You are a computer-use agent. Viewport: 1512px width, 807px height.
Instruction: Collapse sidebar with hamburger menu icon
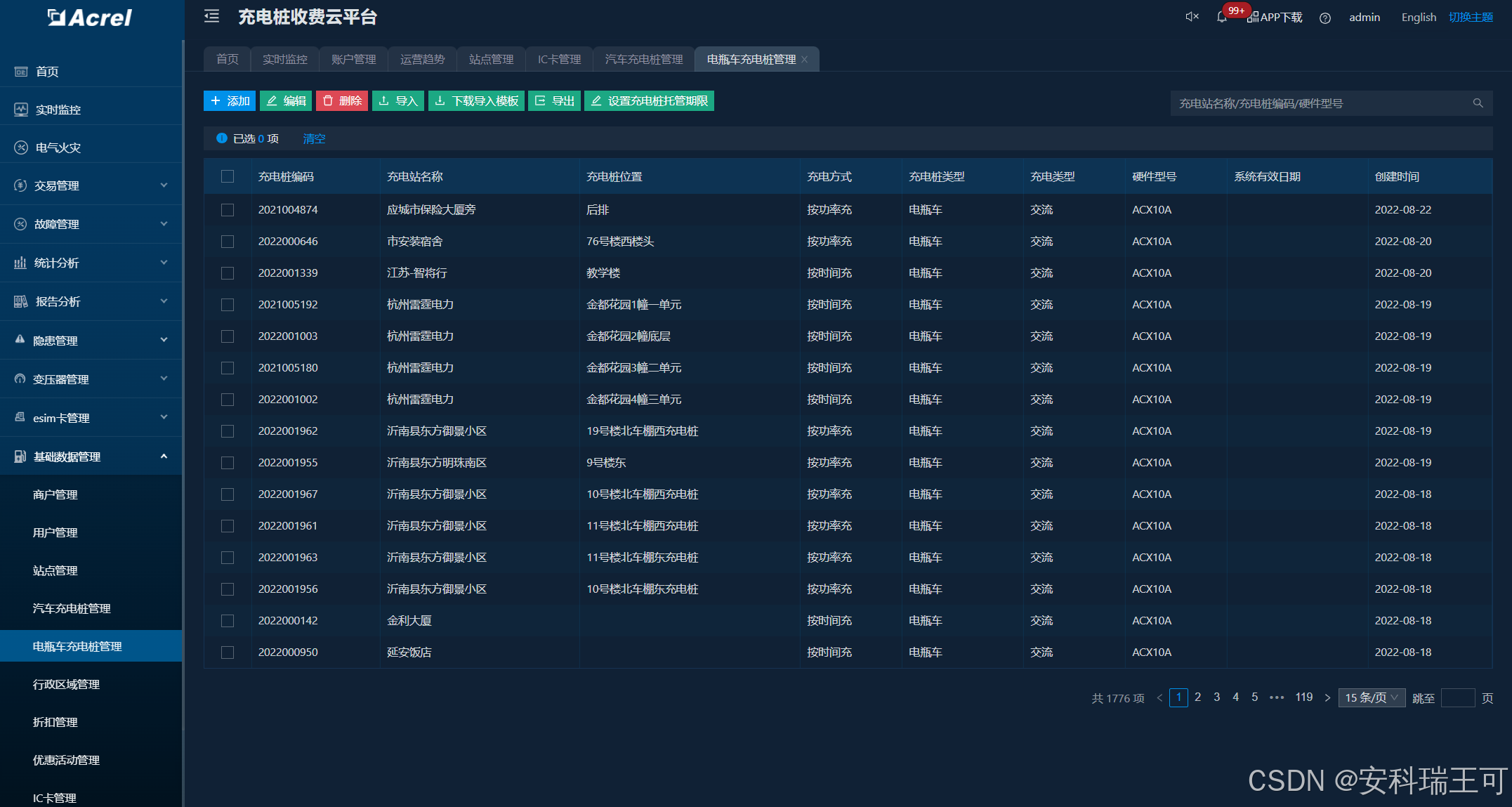pos(211,17)
